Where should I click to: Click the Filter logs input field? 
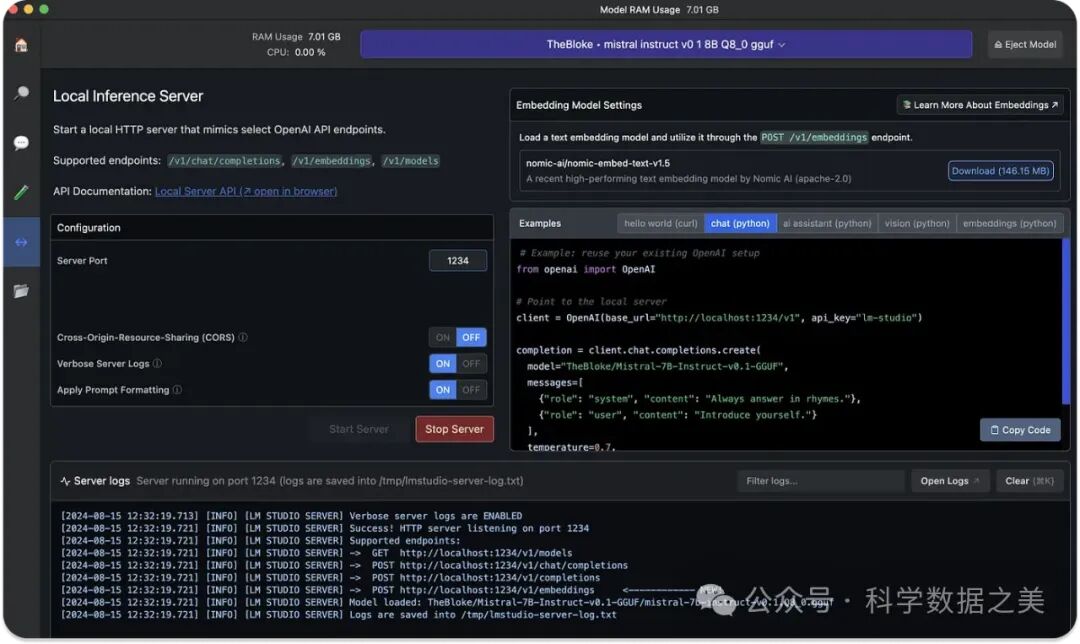pos(820,481)
